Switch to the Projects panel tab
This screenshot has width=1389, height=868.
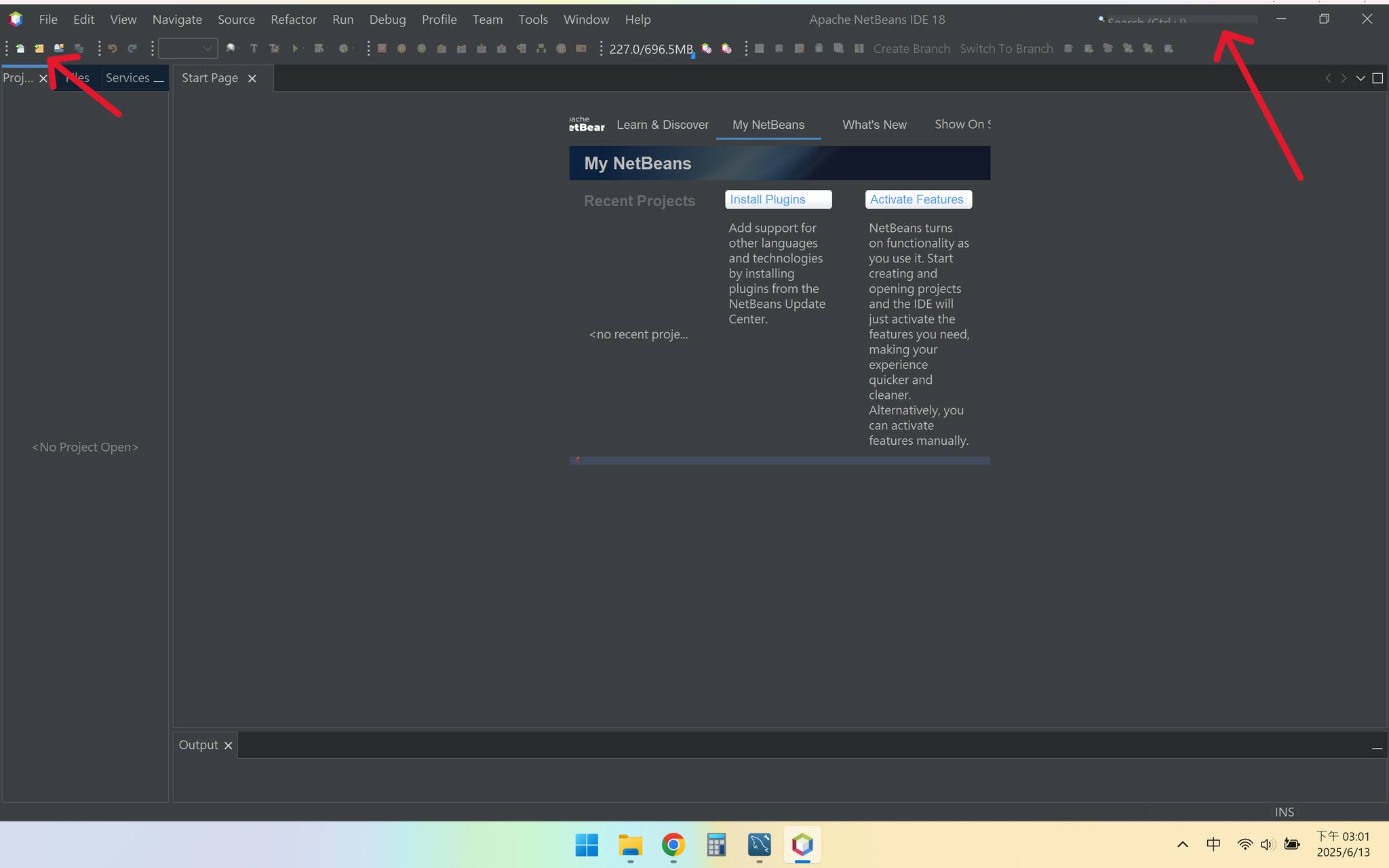pos(18,78)
